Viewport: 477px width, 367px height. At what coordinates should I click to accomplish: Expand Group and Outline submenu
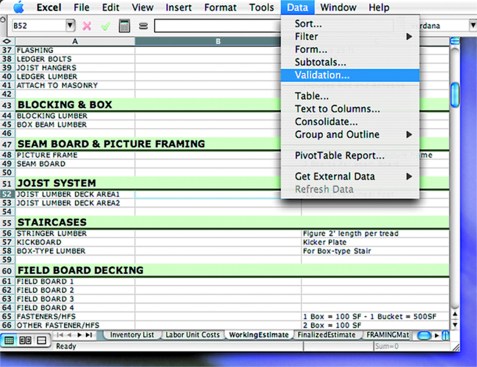coord(409,134)
